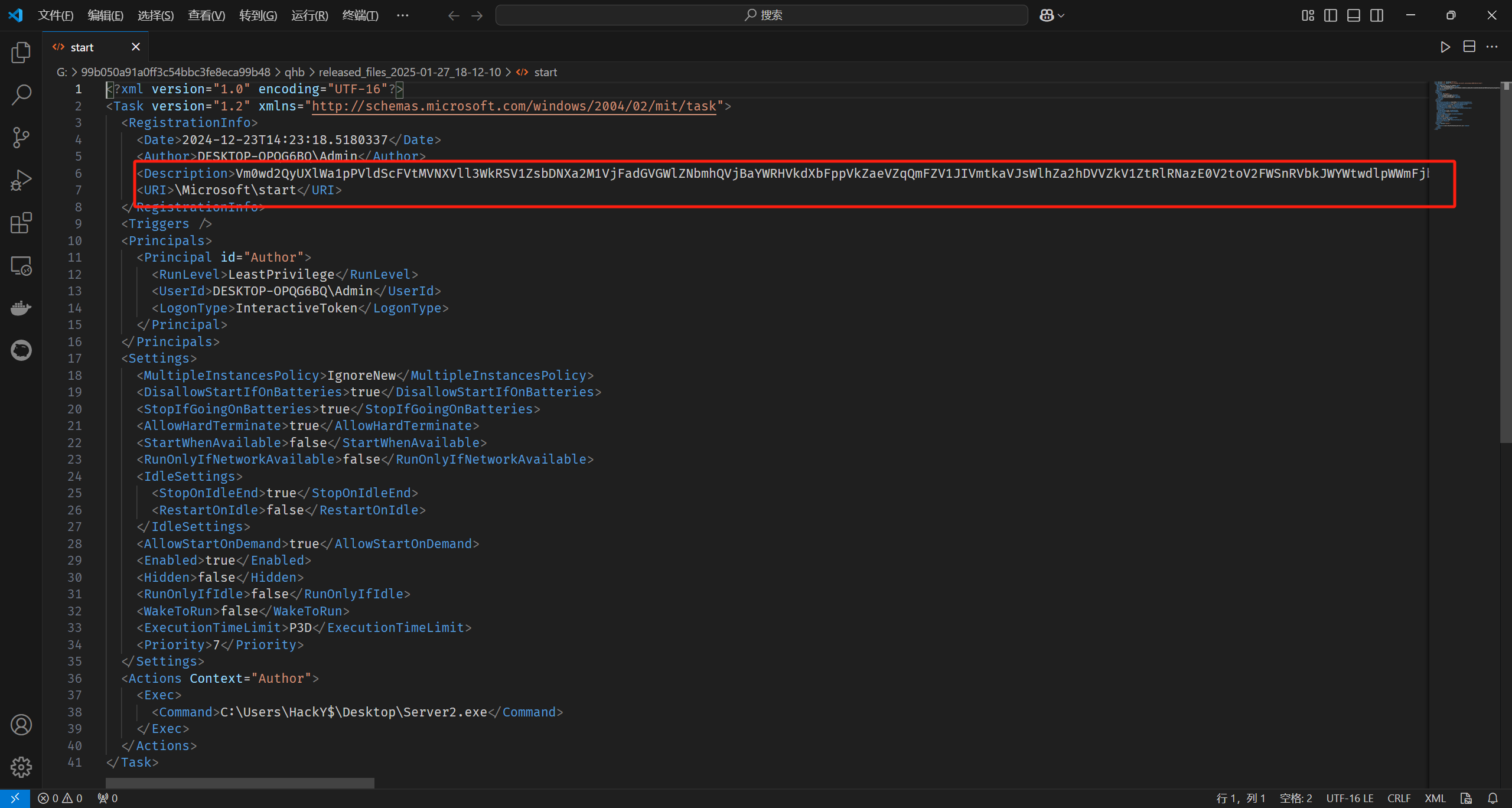The image size is (1512, 808).
Task: Click the ports forwarded indicator
Action: point(107,799)
